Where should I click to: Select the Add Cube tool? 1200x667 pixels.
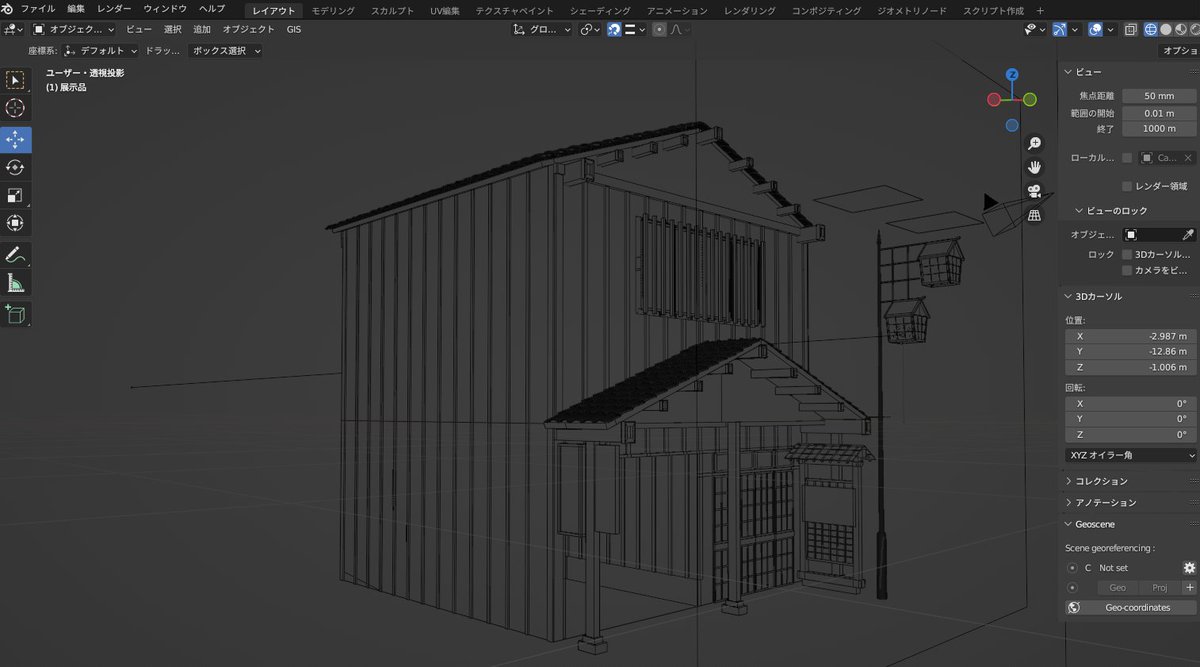click(16, 315)
